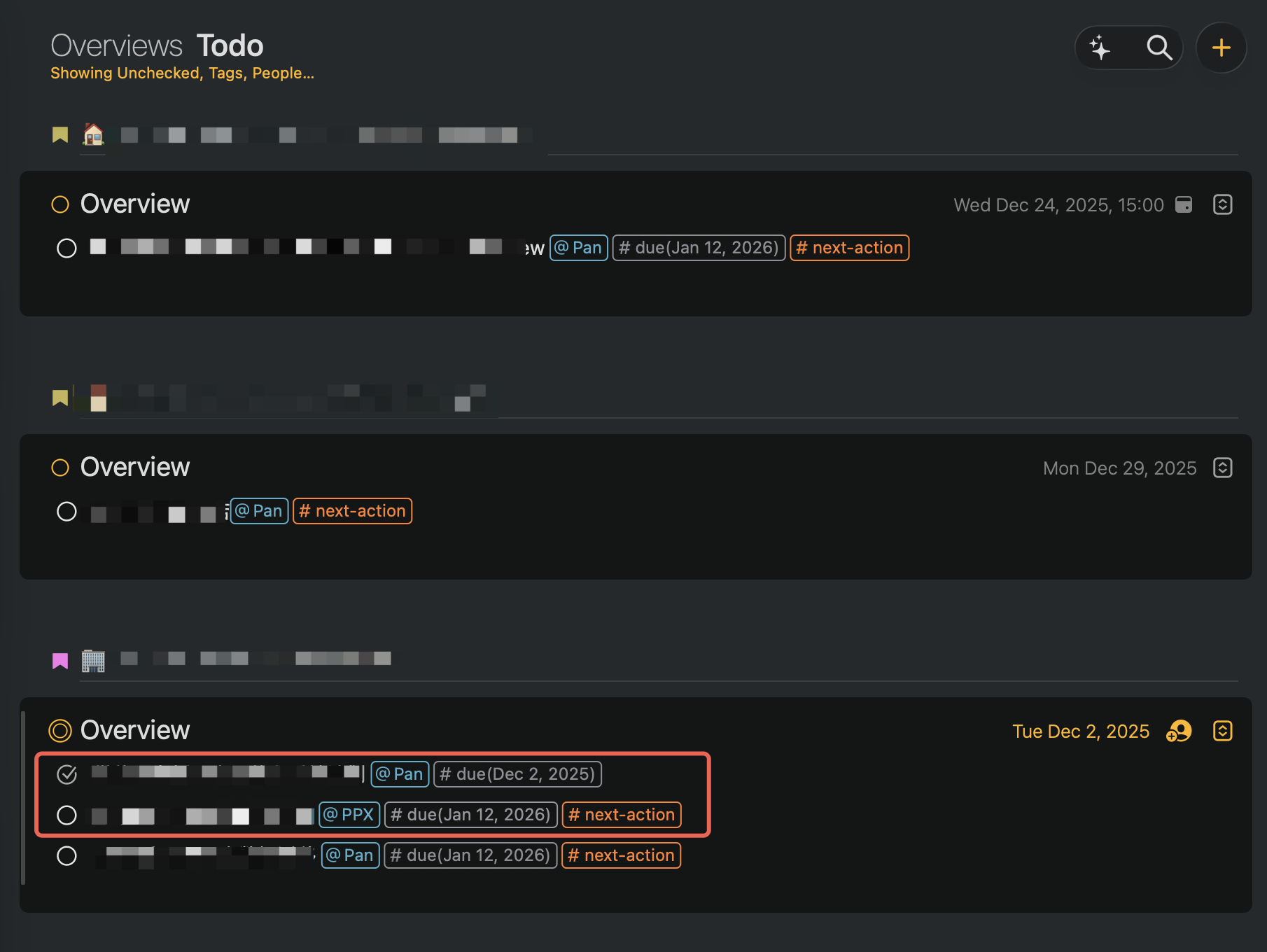
Task: Click the Tue Dec 2, 2025 date label
Action: pos(1080,731)
